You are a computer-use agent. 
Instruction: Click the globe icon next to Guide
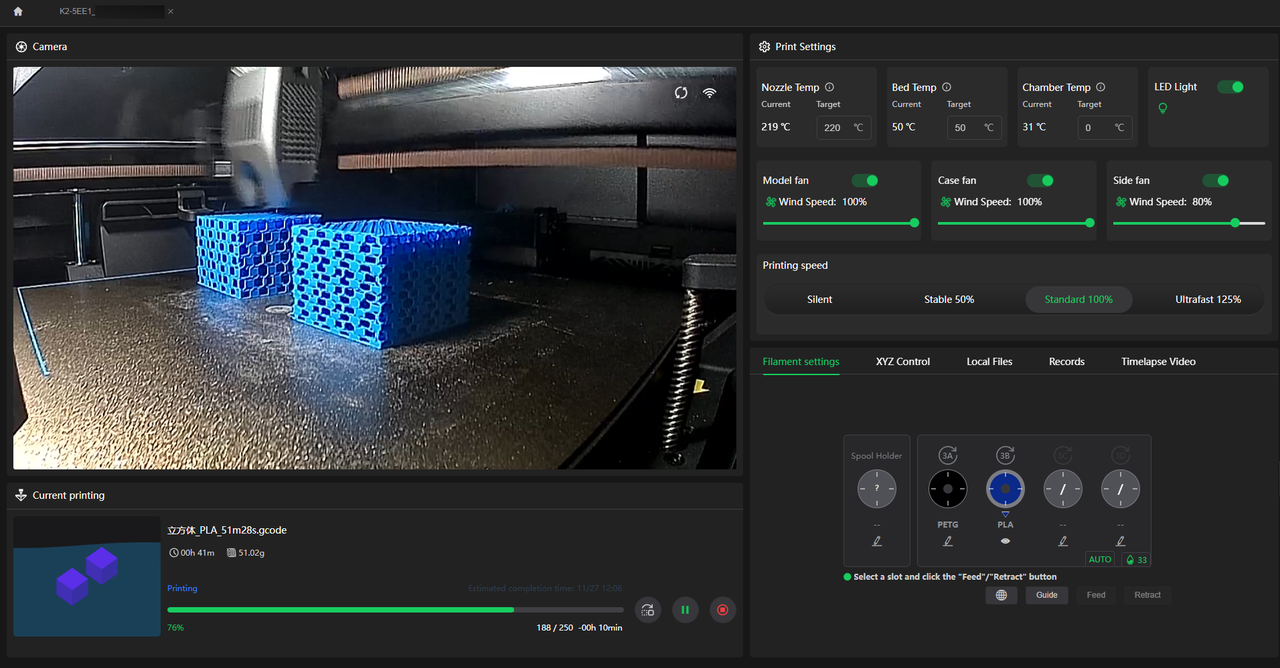(1001, 595)
